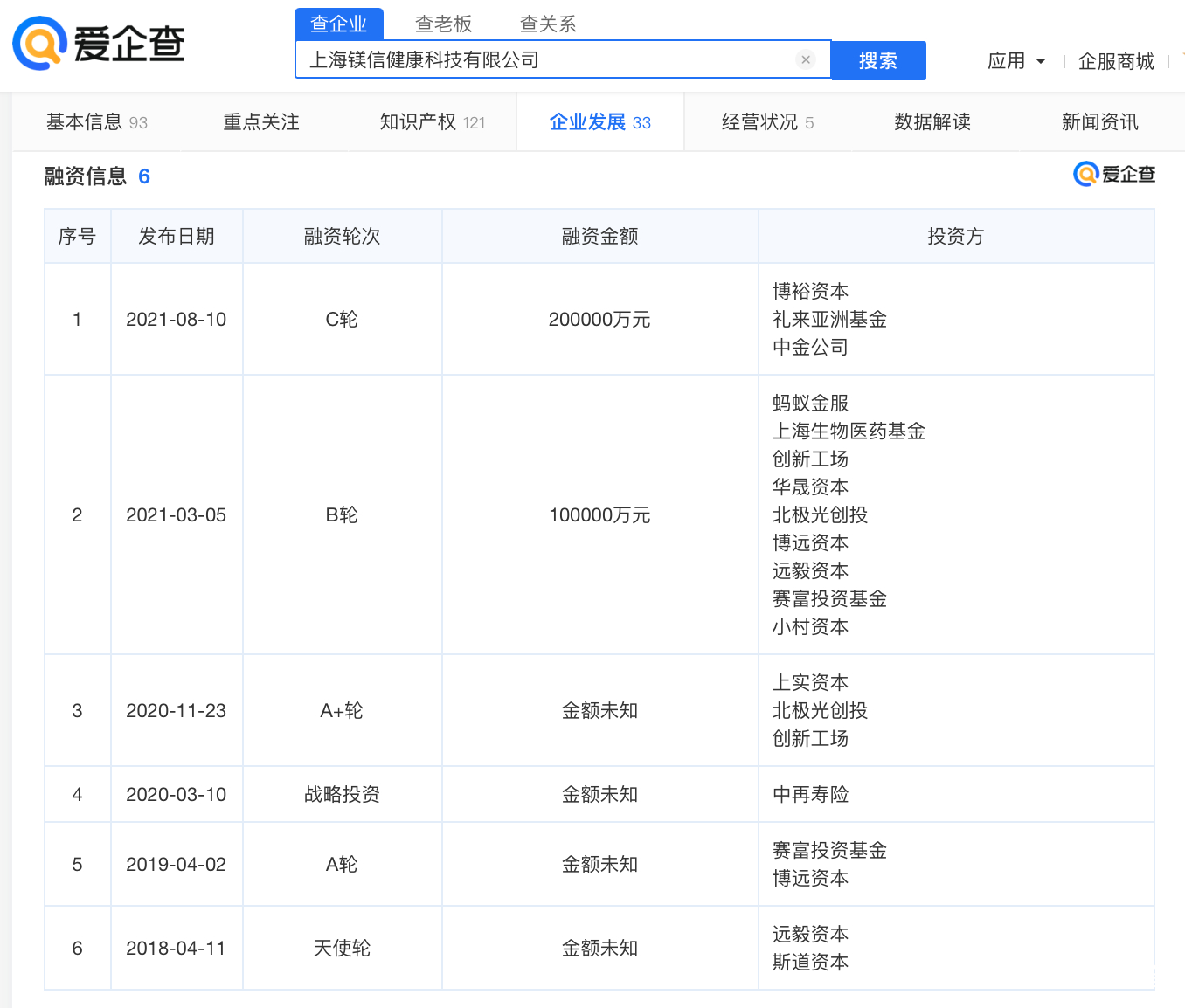Viewport: 1185px width, 1008px height.
Task: Click investor 中再寿险
Action: [x=810, y=795]
